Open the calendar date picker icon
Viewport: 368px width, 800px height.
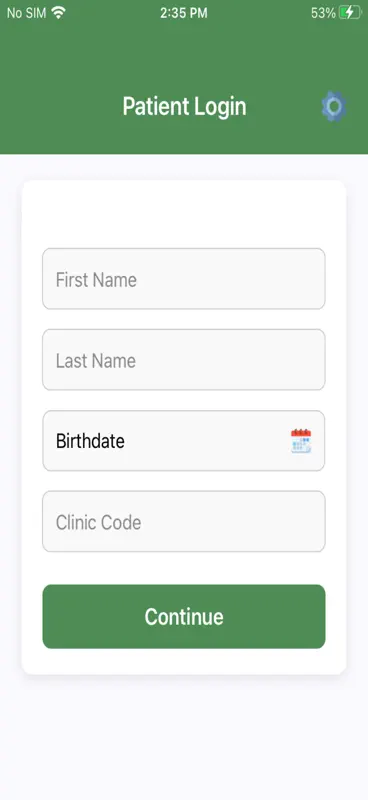click(301, 441)
